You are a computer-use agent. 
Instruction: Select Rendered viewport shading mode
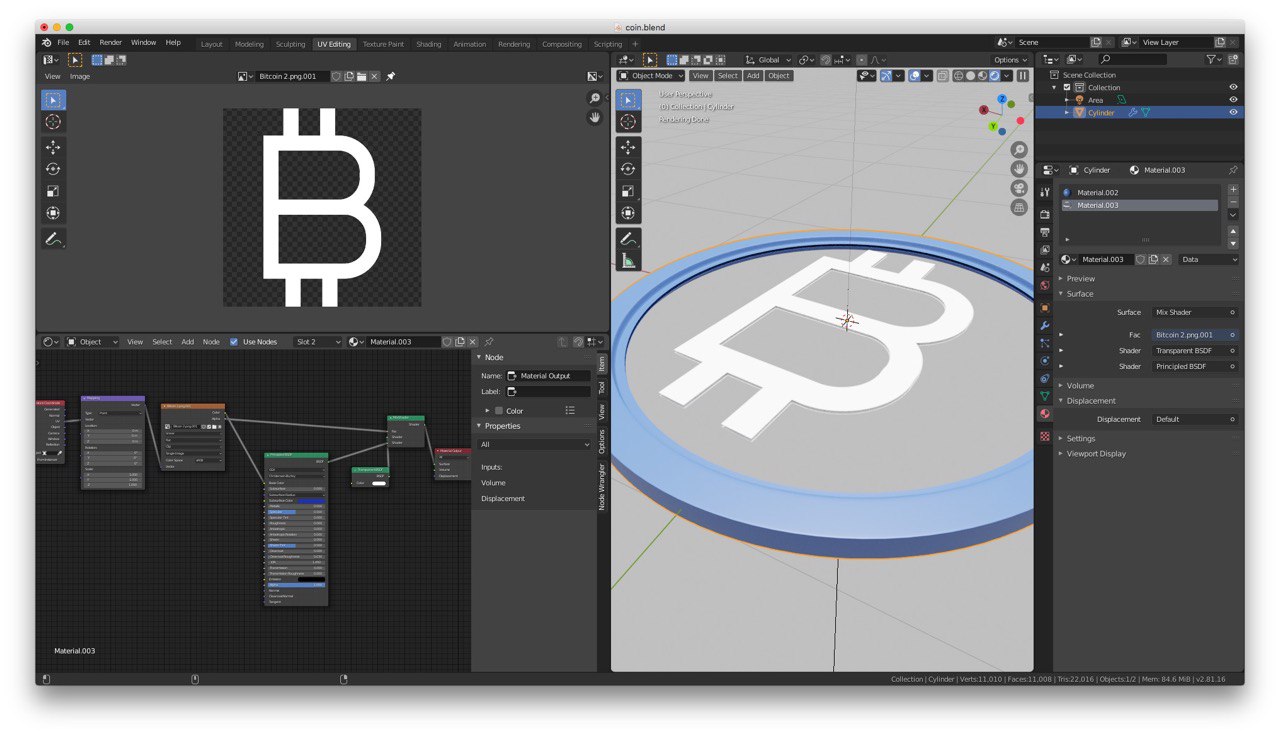point(995,75)
